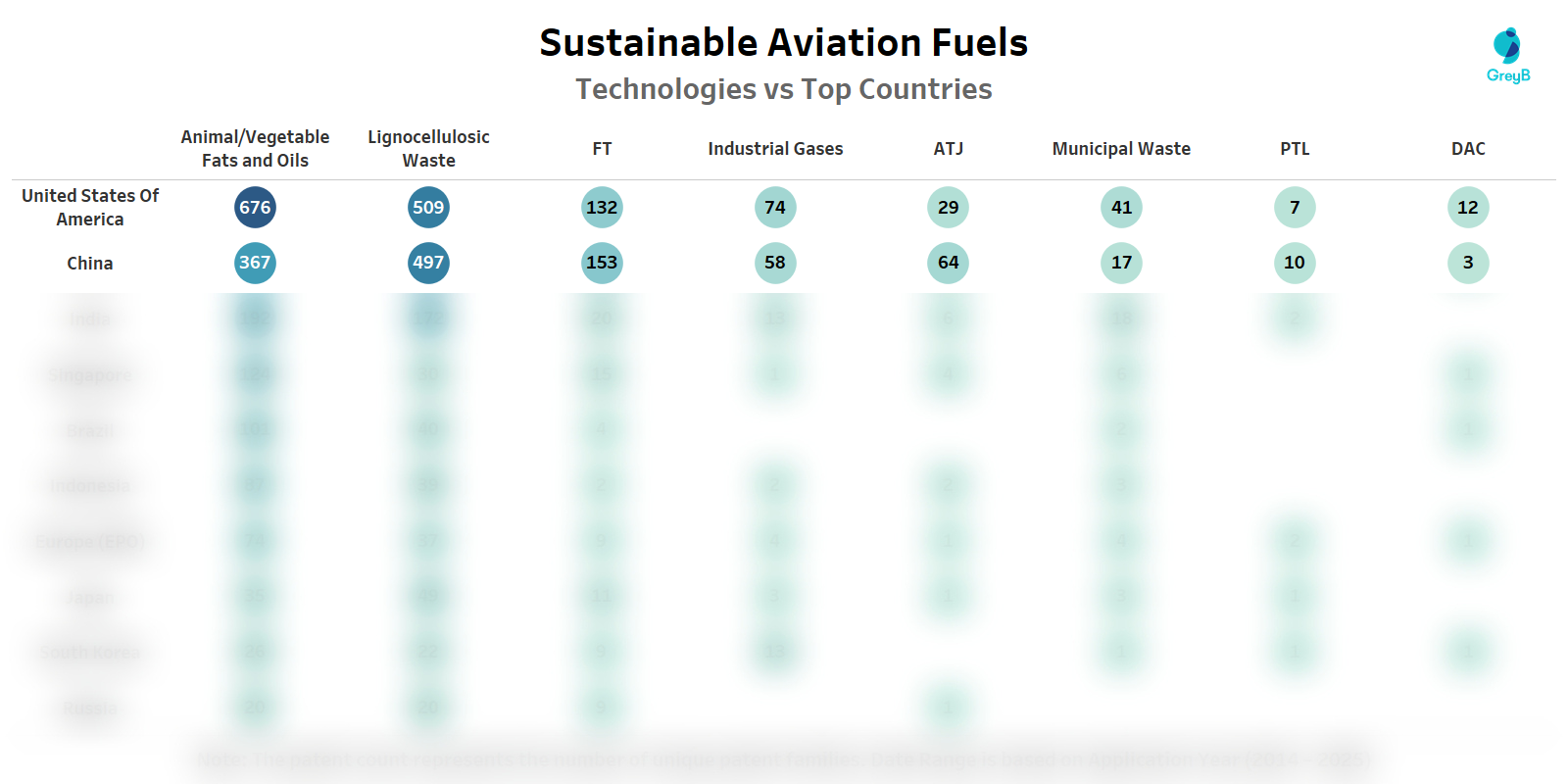
Task: Click China's 153 FT data bubble
Action: coord(602,263)
